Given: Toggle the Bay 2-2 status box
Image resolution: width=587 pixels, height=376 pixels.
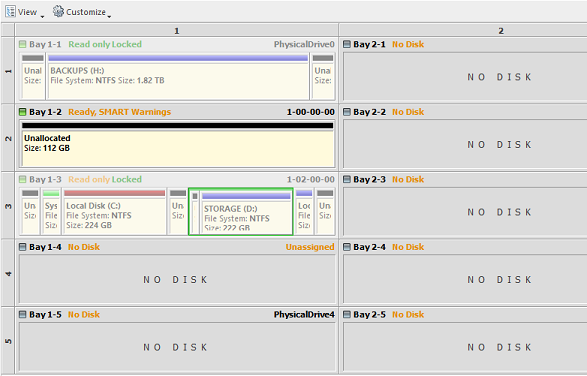Looking at the screenshot, I should (347, 112).
